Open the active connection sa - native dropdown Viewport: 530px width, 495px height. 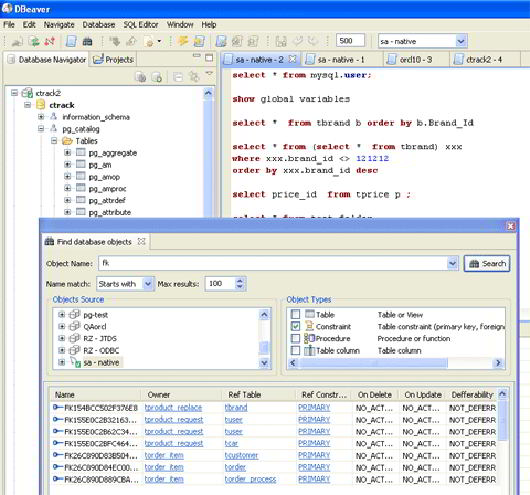(x=461, y=41)
